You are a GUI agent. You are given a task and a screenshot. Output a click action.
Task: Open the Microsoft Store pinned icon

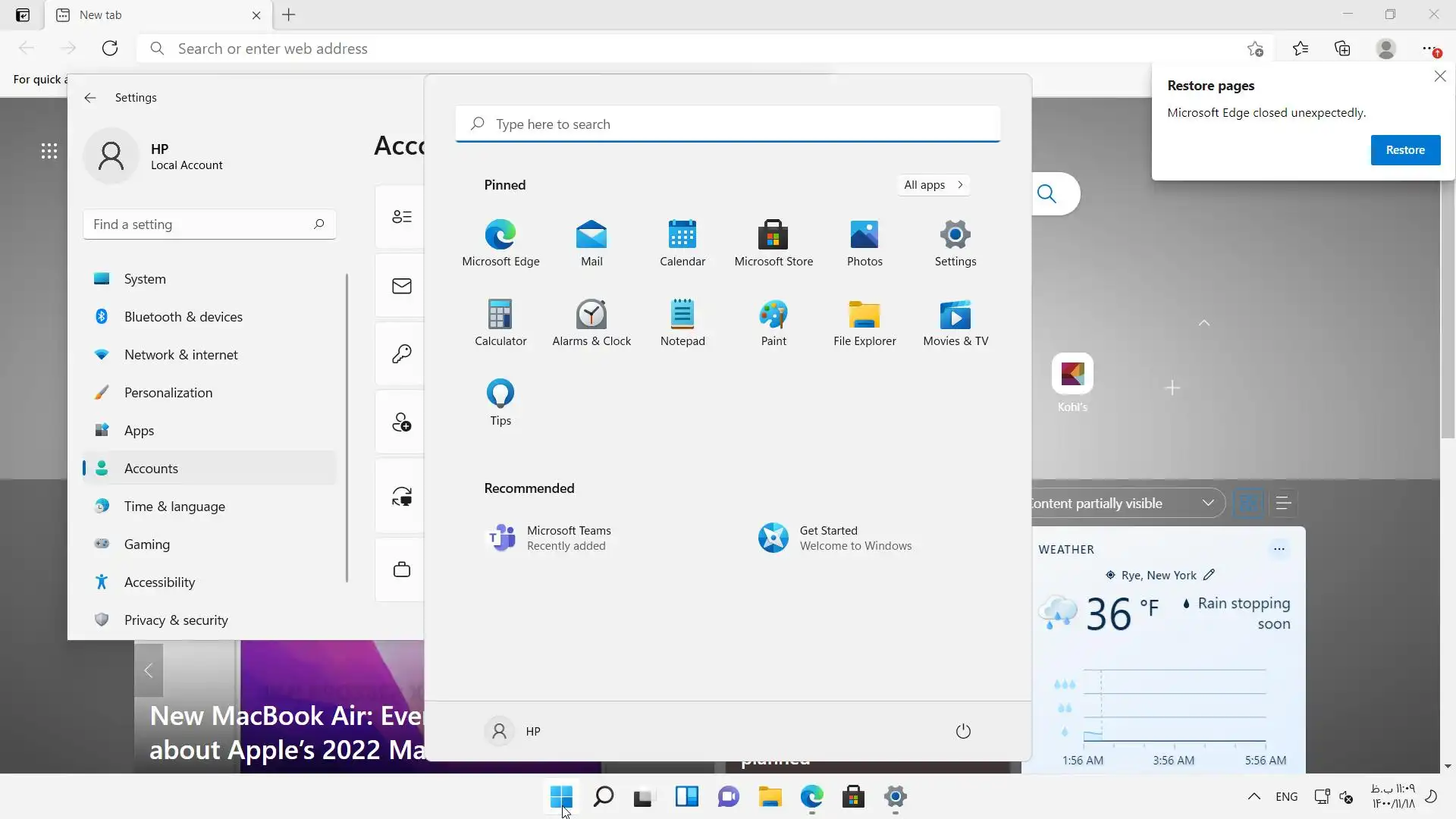pyautogui.click(x=773, y=243)
